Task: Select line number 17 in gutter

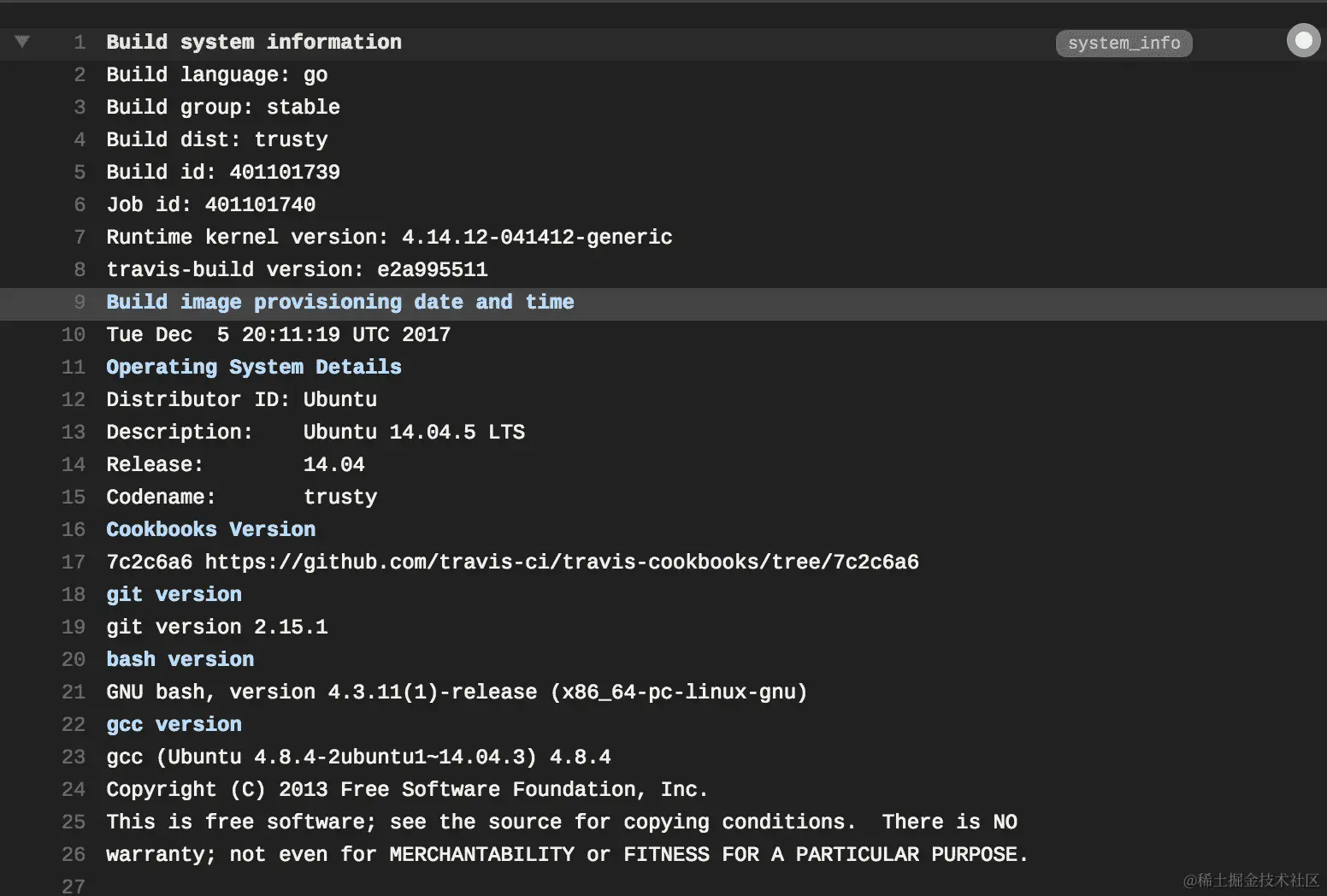Action: [x=74, y=562]
